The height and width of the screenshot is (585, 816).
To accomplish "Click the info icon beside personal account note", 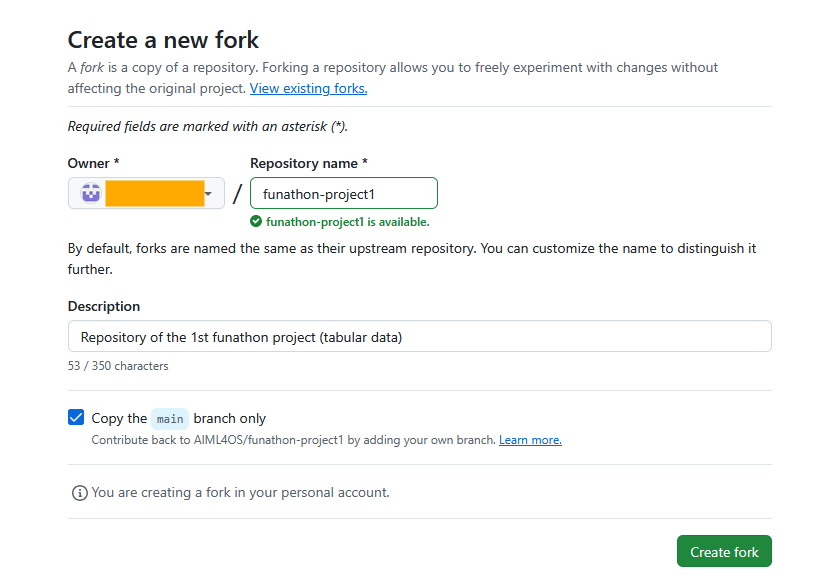I will coord(79,493).
